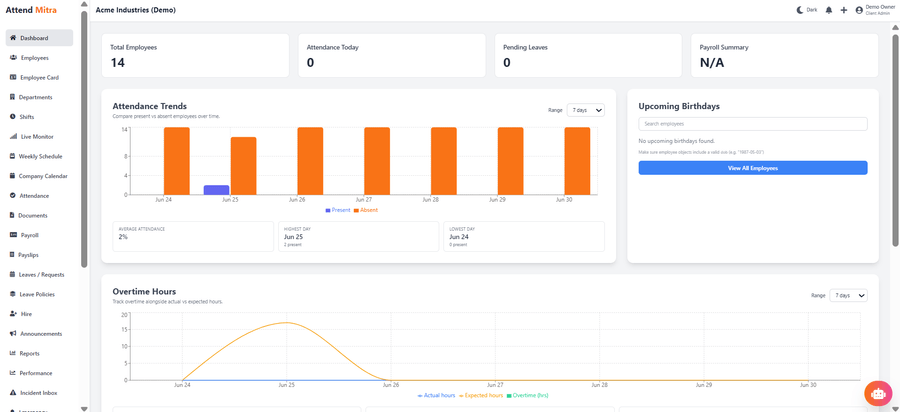Click the Company Calendar icon
Viewport: 900px width, 412px height.
(13, 176)
